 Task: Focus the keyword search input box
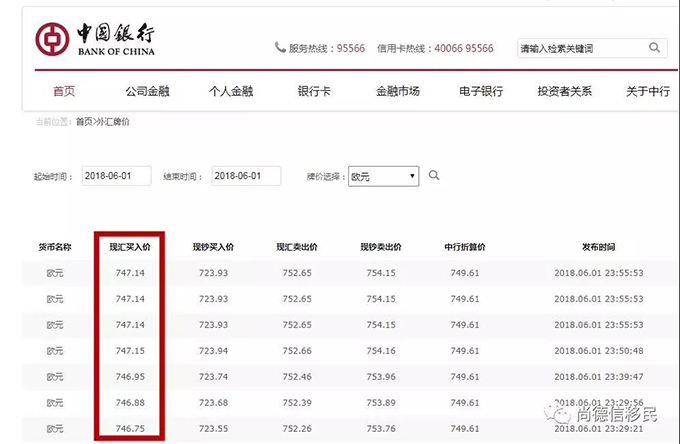(580, 48)
